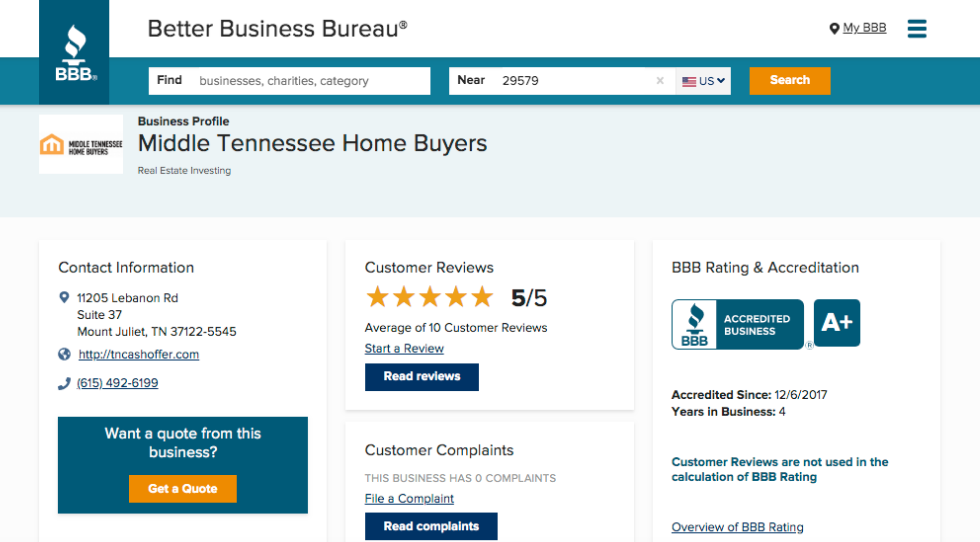Image resolution: width=980 pixels, height=542 pixels.
Task: Call (615) 492-6199 link
Action: pos(118,383)
